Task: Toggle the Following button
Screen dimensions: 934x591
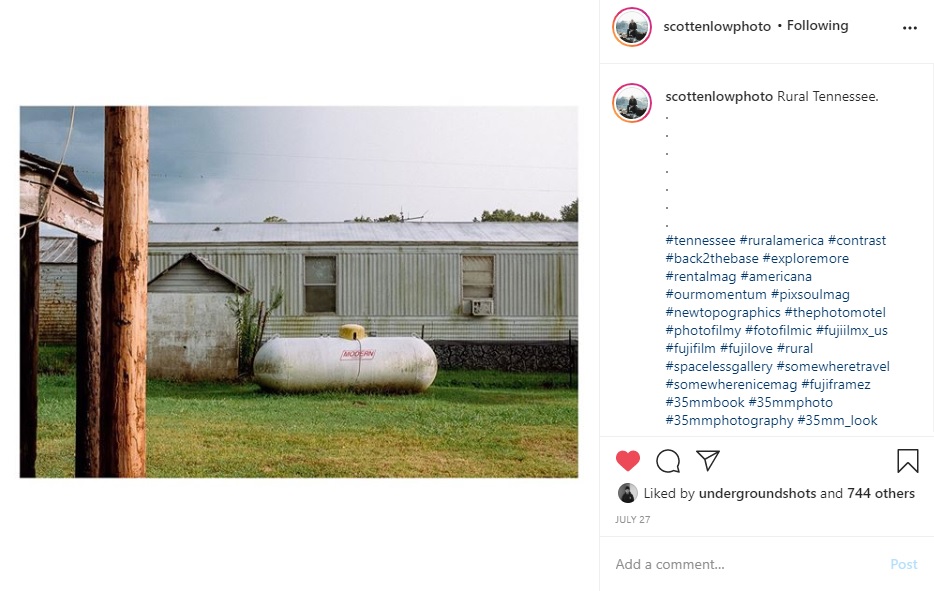Action: [x=817, y=26]
